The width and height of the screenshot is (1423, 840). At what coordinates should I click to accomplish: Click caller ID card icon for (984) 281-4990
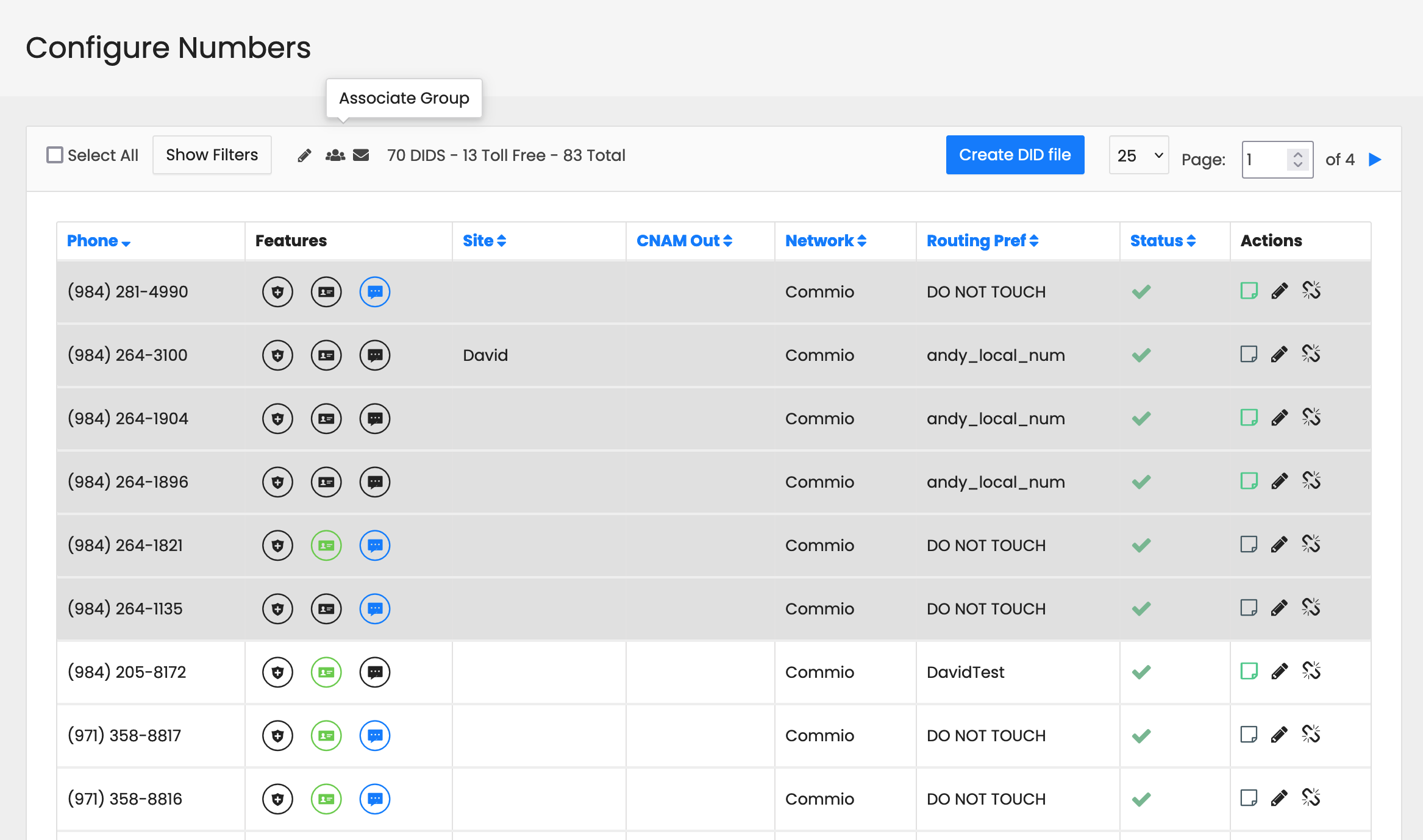click(x=326, y=292)
